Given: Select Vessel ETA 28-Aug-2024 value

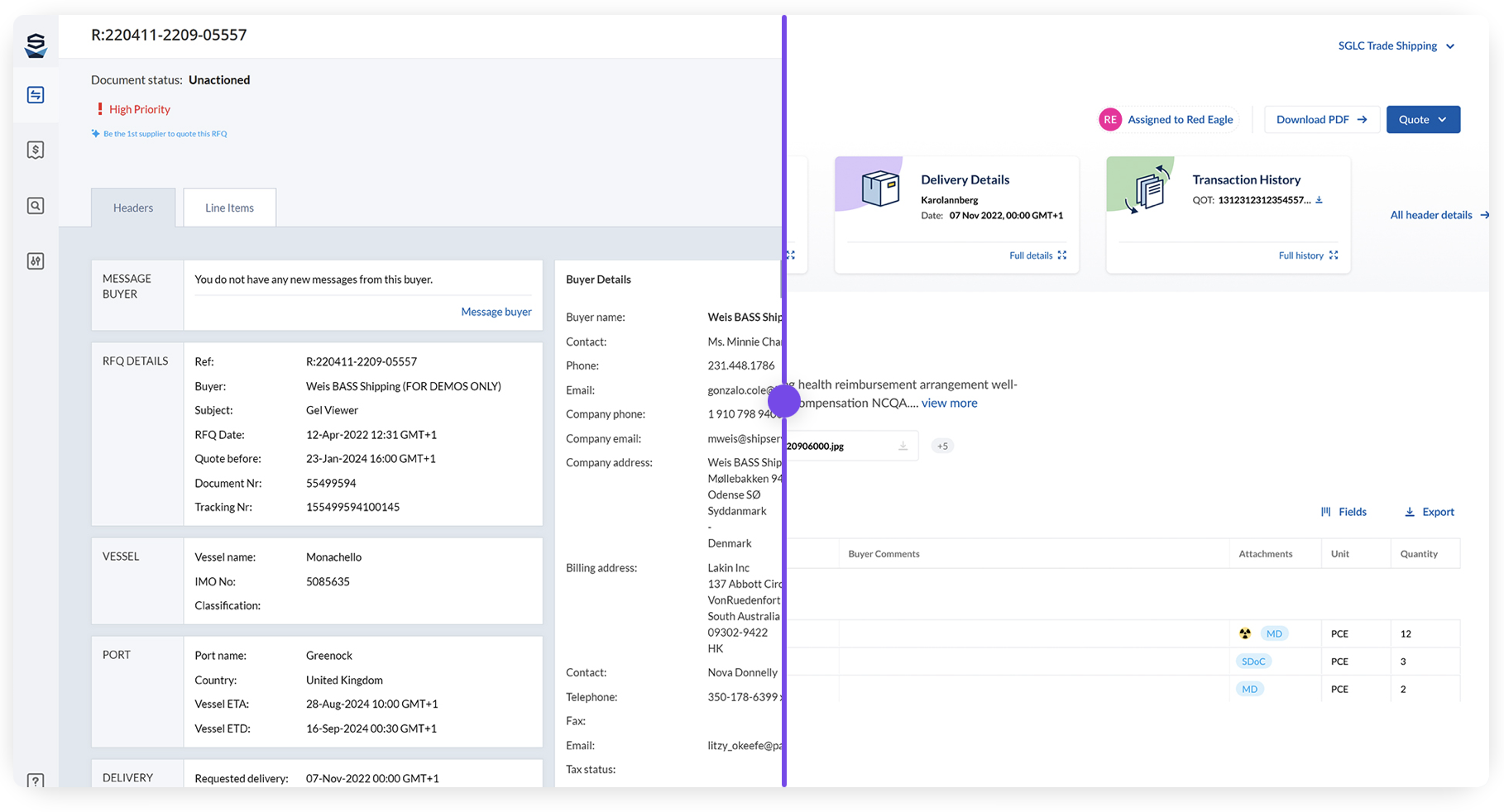Looking at the screenshot, I should coord(371,705).
